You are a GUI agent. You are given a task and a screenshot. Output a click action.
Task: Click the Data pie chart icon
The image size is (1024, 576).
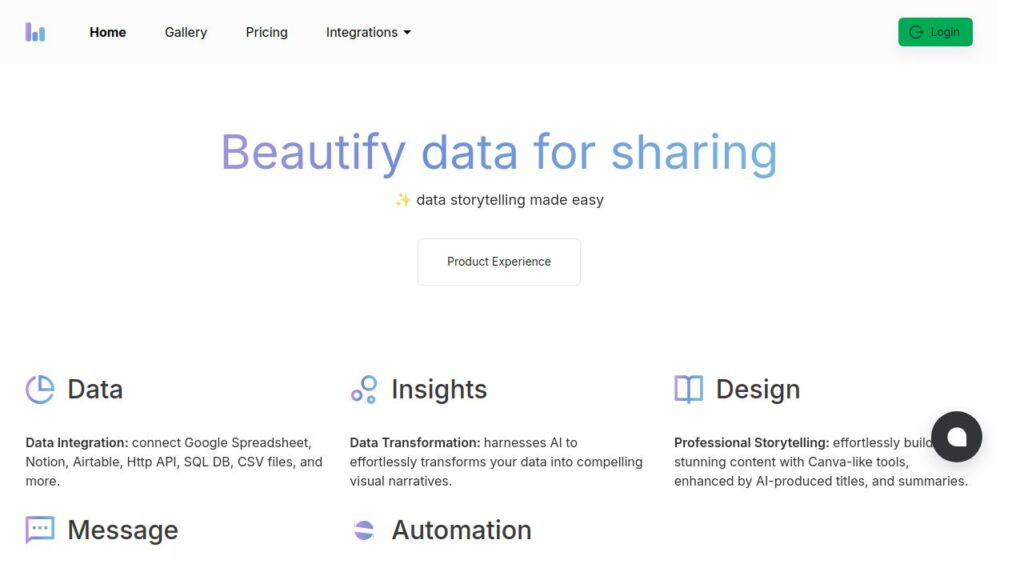pos(40,389)
